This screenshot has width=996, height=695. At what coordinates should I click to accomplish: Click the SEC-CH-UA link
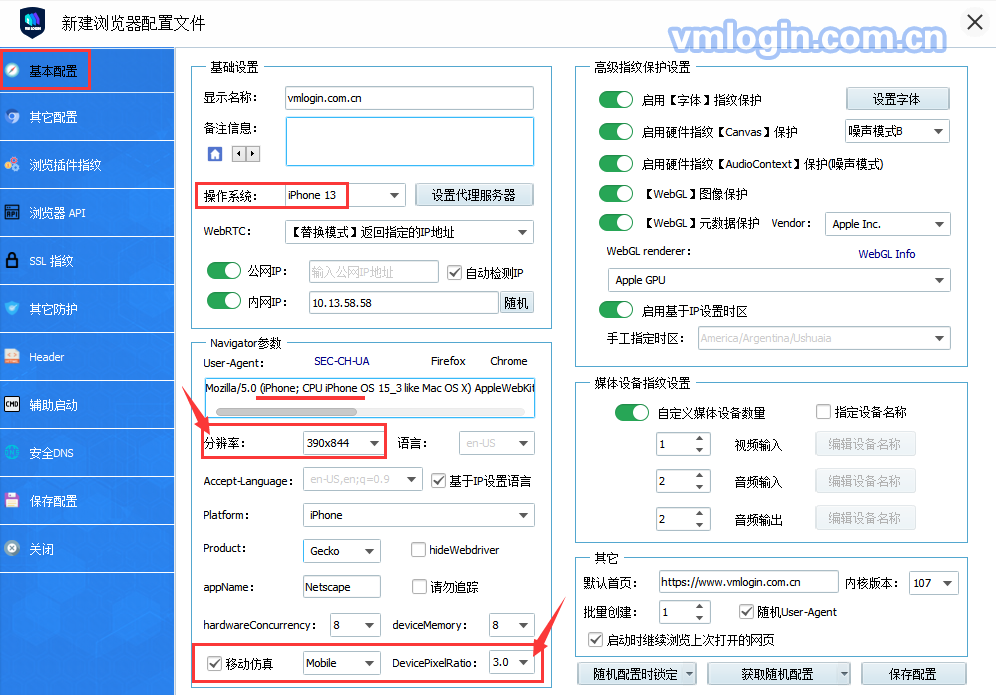click(x=342, y=361)
